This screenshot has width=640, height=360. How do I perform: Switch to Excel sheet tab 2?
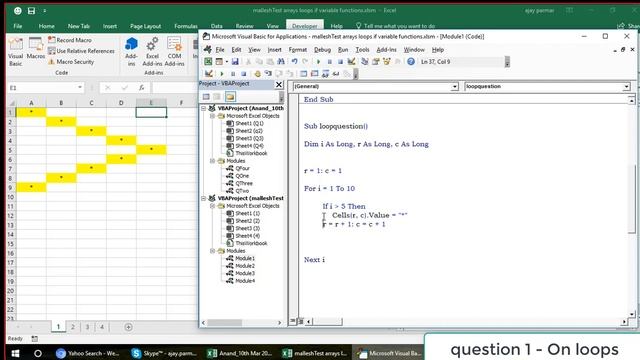point(73,327)
